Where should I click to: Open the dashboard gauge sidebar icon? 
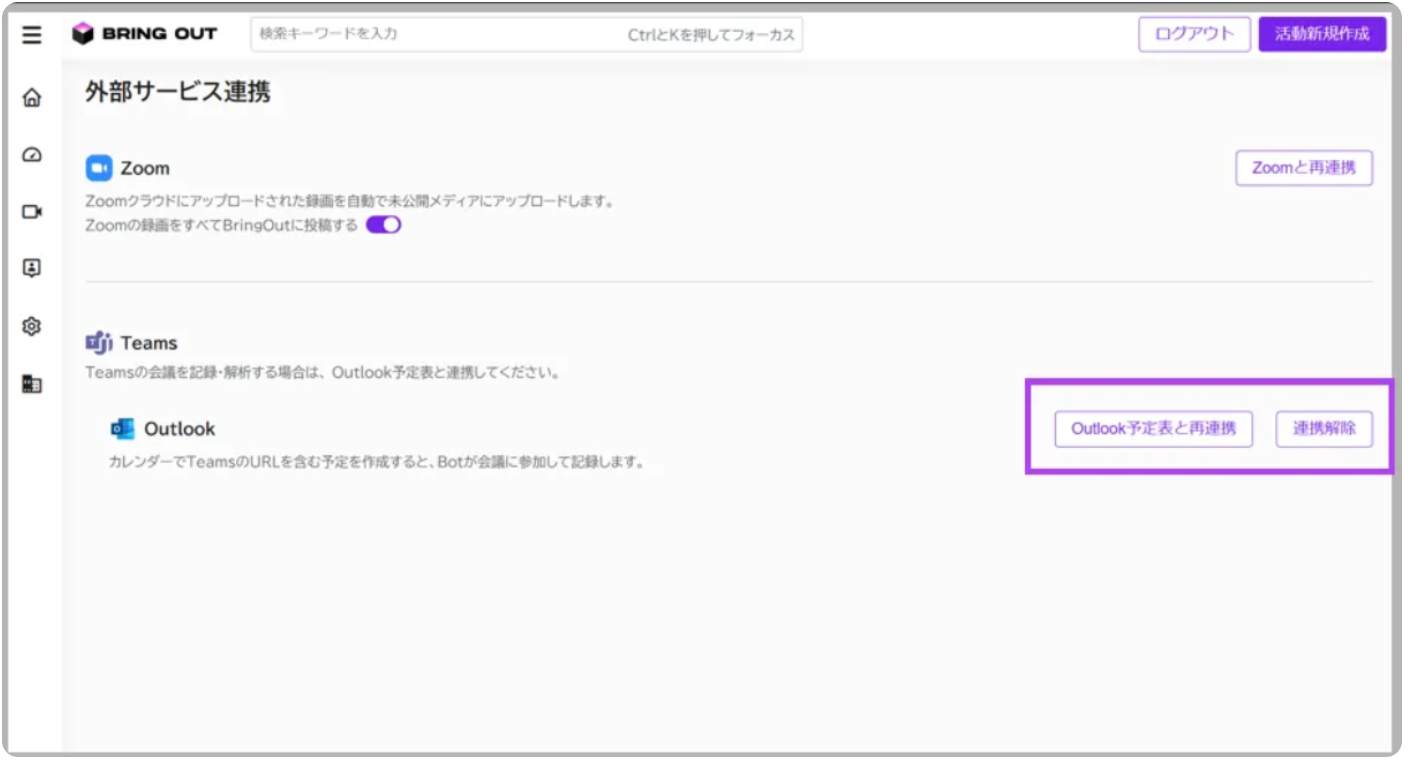point(32,155)
